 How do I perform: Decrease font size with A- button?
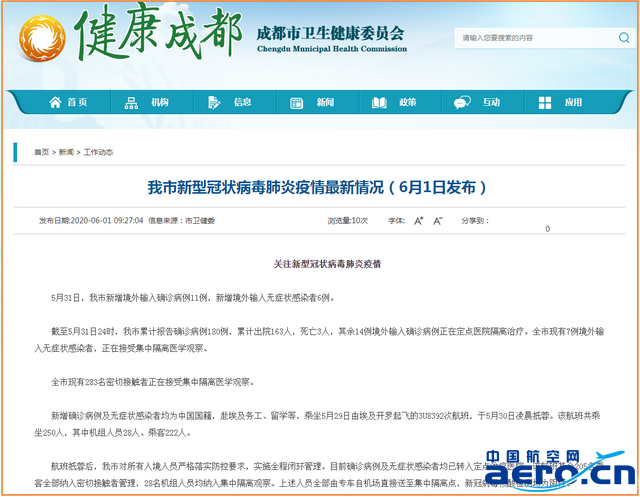(438, 221)
